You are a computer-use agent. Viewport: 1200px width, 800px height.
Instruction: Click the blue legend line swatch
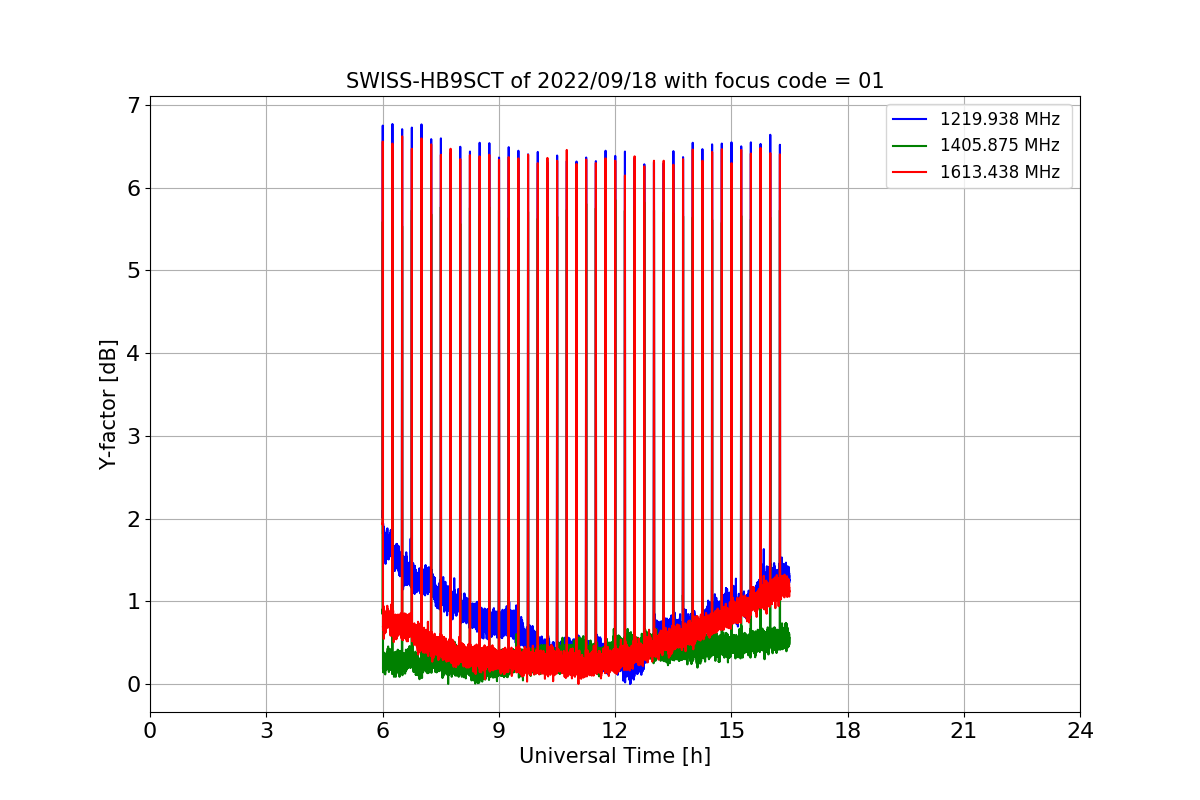coord(911,120)
